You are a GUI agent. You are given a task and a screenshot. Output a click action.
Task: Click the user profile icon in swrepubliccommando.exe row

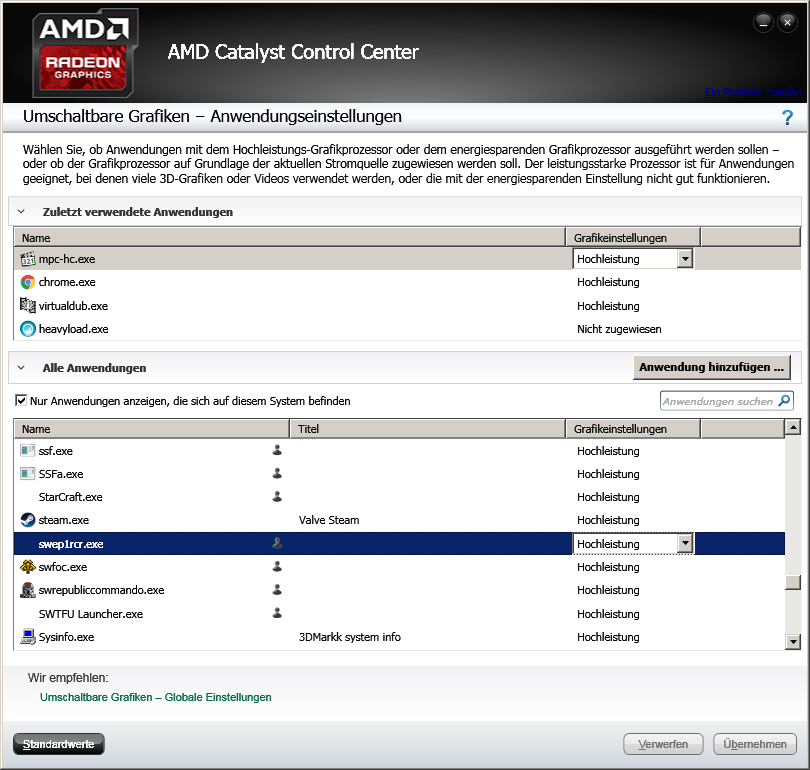277,589
